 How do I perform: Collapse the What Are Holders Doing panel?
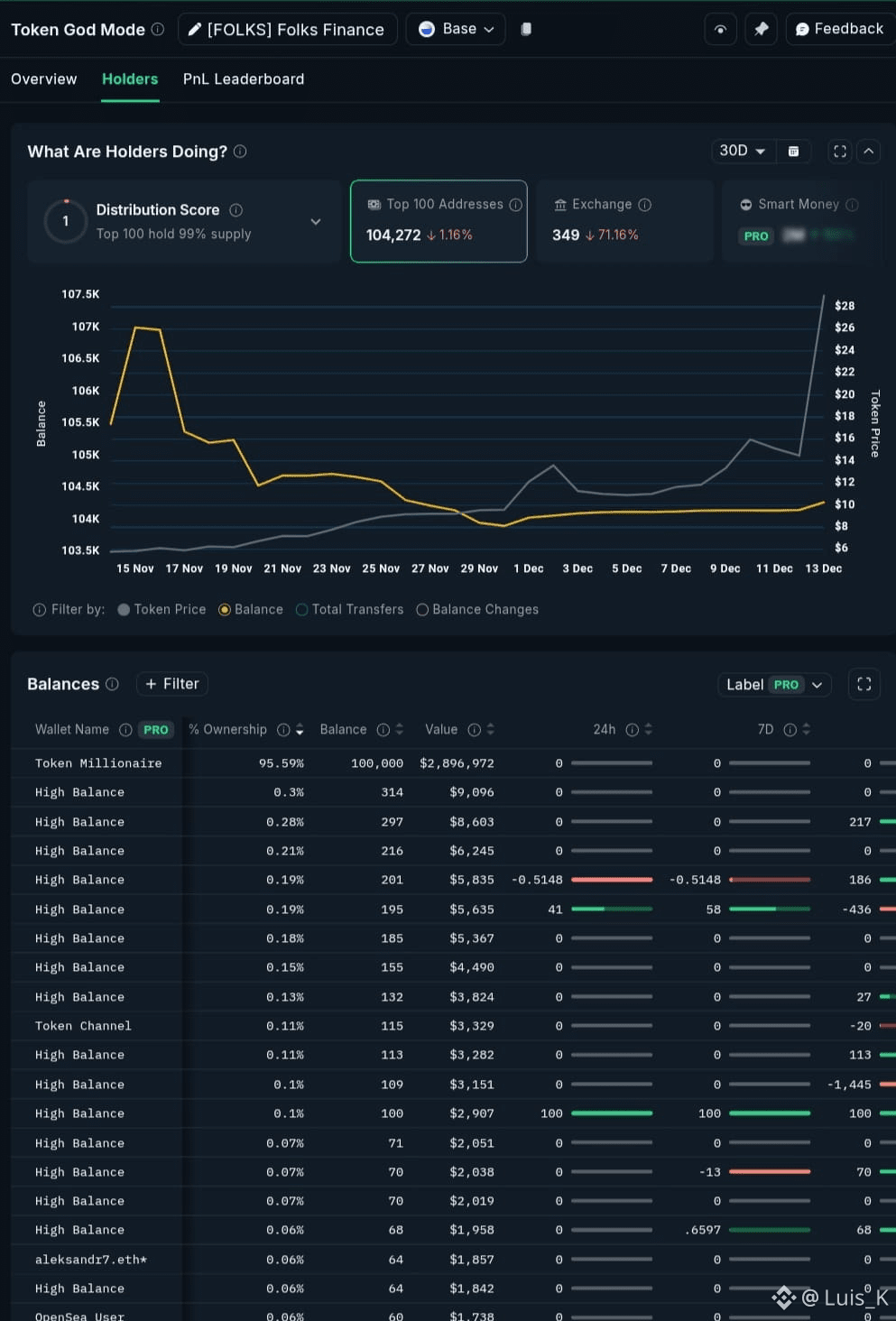coord(868,152)
